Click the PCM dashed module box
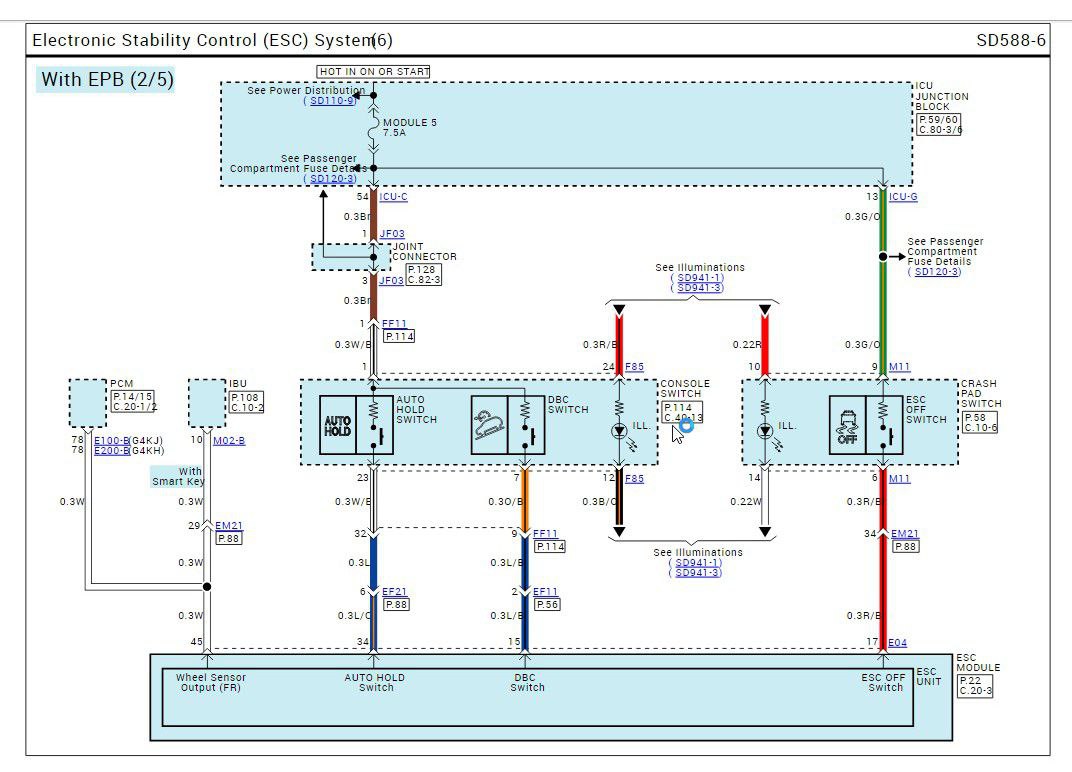Image resolution: width=1072 pixels, height=772 pixels. click(87, 403)
